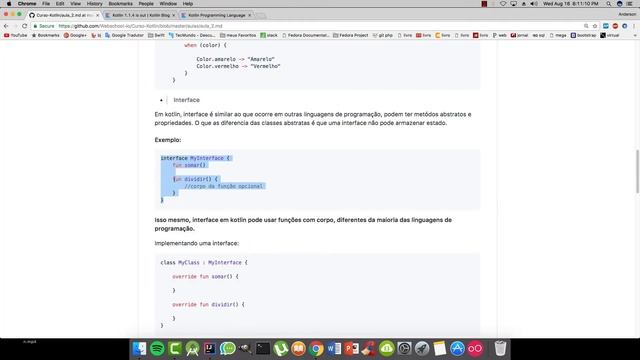Open the bootstrap bookmark
Viewport: 640px width, 360px height.
click(583, 36)
